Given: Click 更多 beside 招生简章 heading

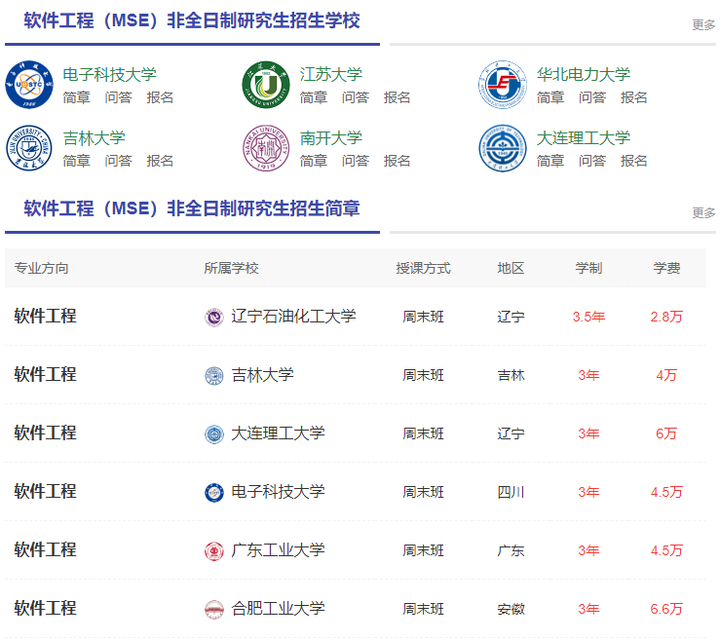Looking at the screenshot, I should point(703,213).
